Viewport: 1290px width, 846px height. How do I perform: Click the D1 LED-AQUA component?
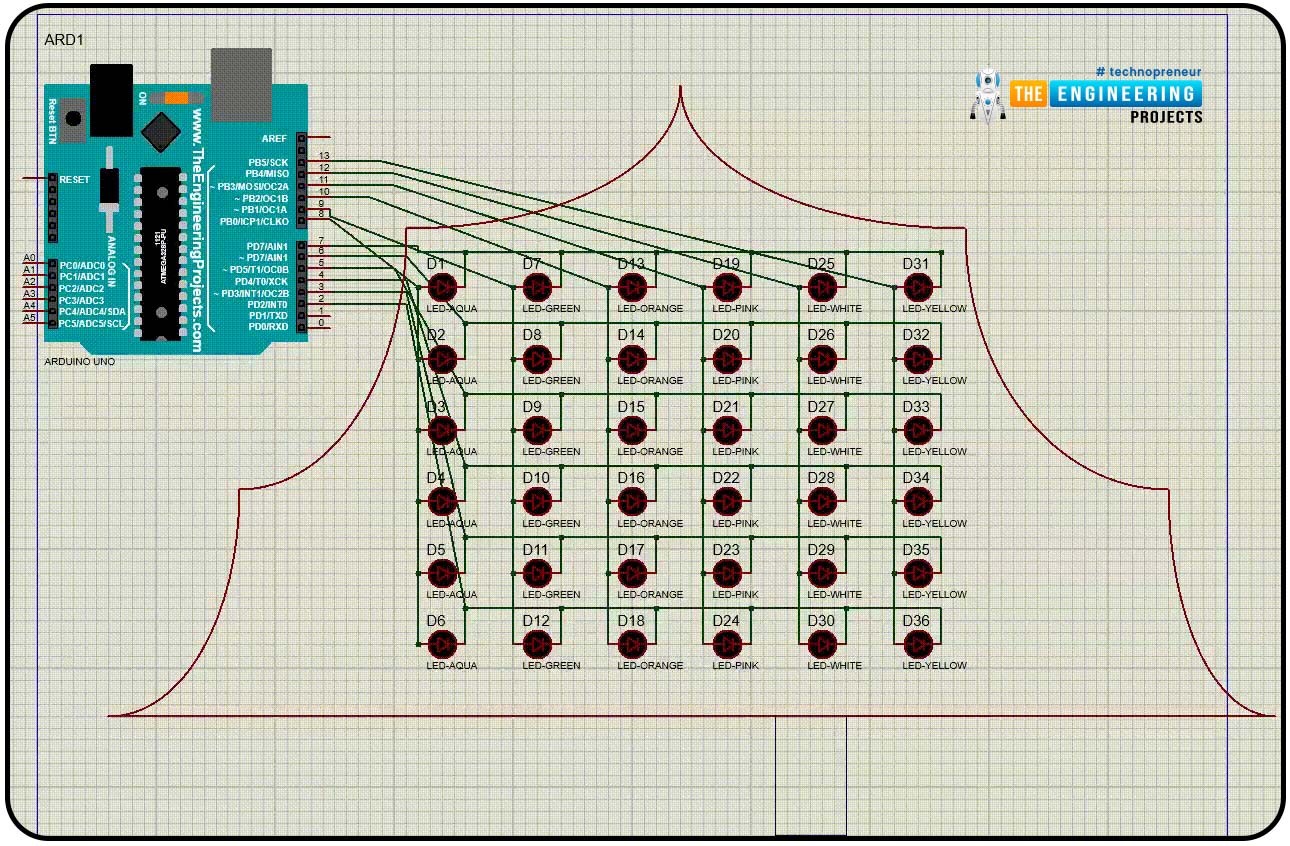click(441, 288)
